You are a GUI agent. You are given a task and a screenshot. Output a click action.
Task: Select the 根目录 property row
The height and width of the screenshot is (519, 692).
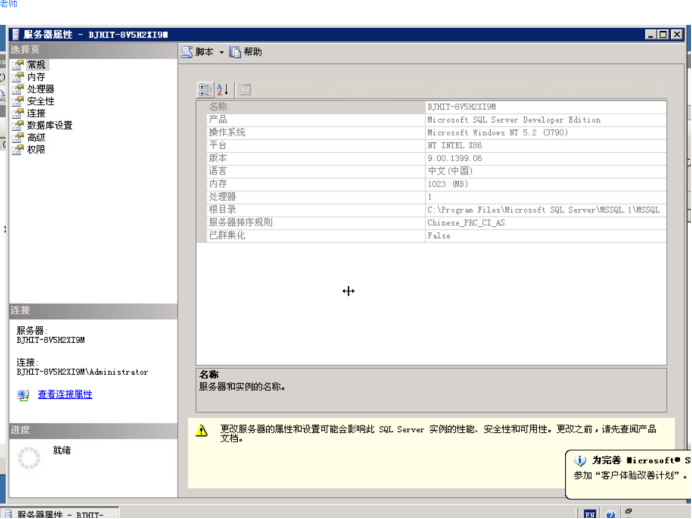pos(431,210)
